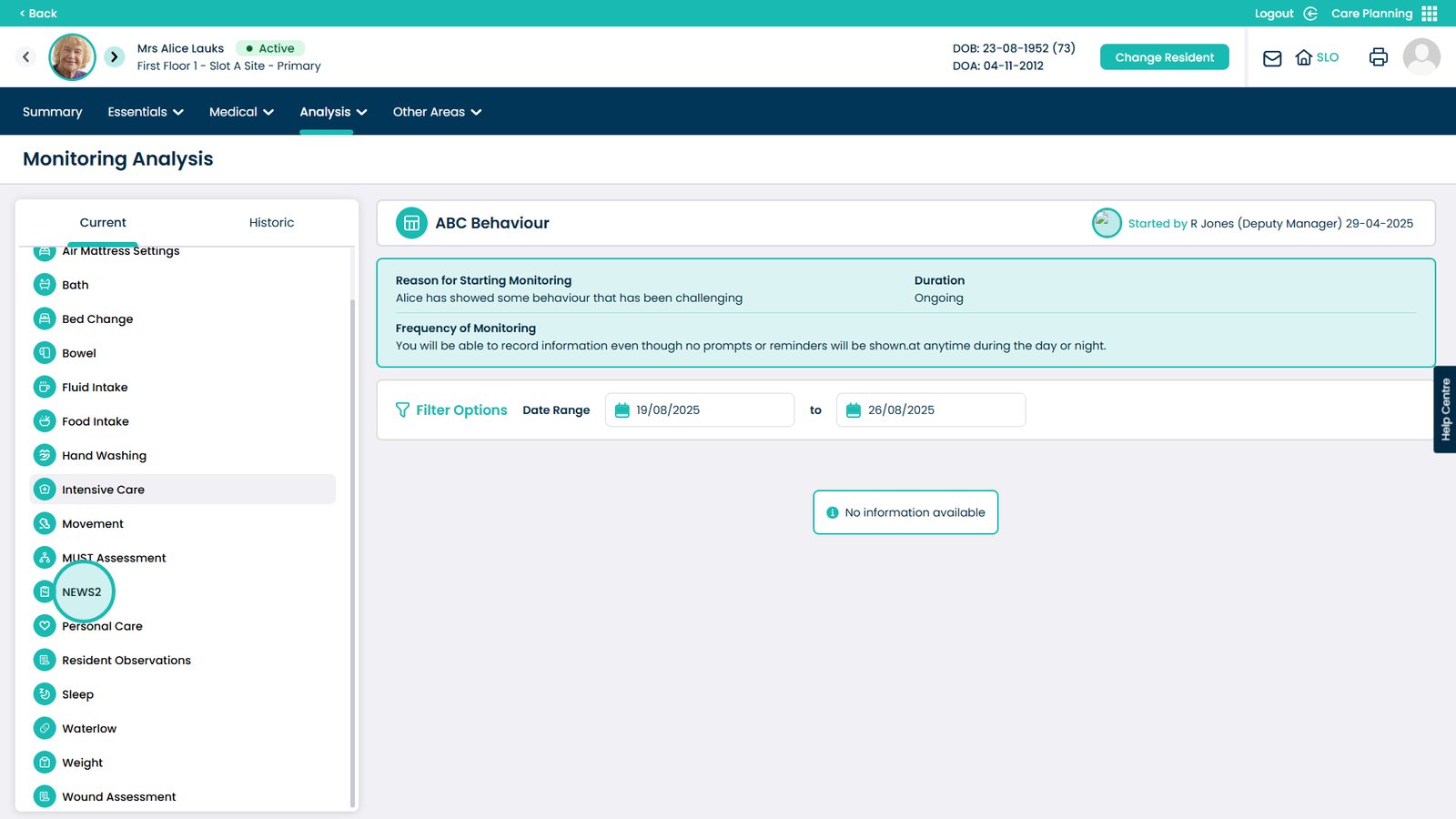1456x819 pixels.
Task: Open the Other Areas dropdown
Action: (x=437, y=112)
